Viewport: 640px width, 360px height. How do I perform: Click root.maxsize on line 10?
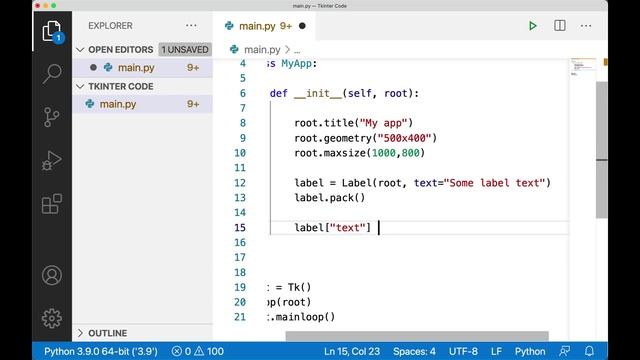pyautogui.click(x=330, y=153)
